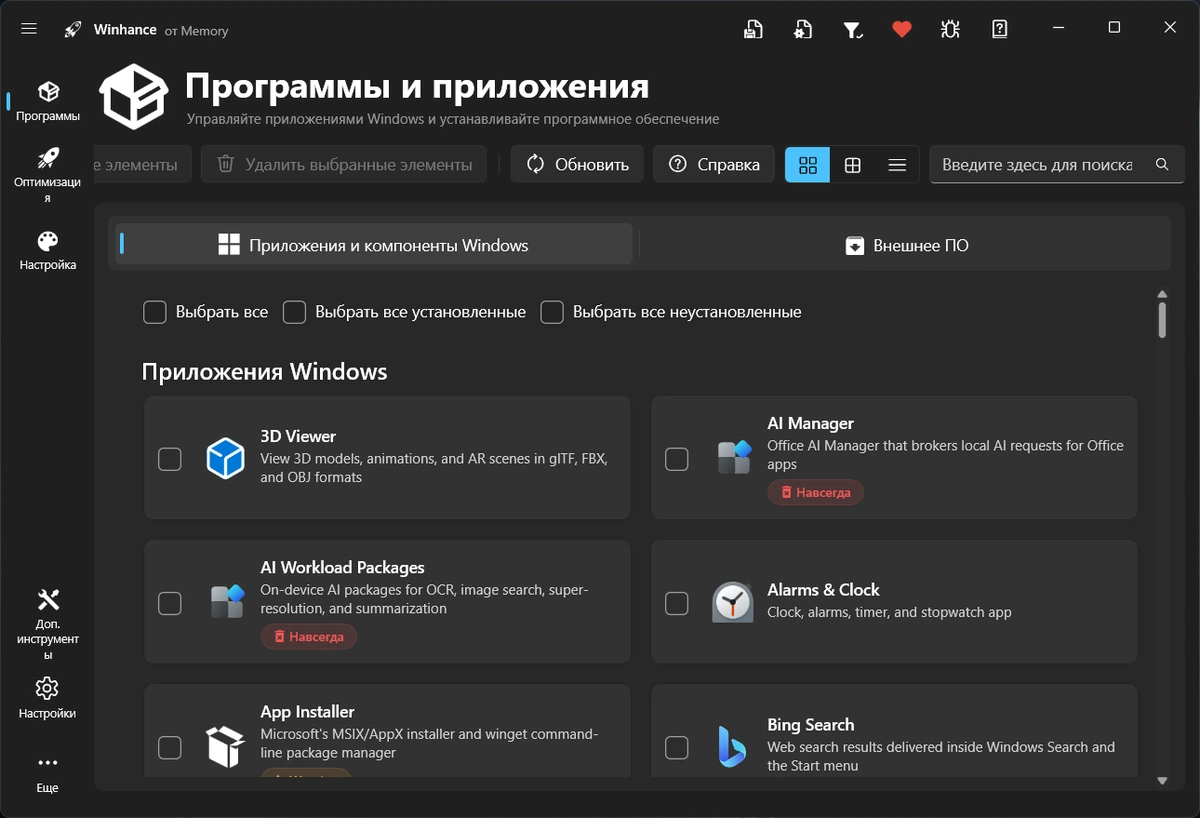Click the App Installer box icon
Image resolution: width=1200 pixels, height=818 pixels.
click(x=226, y=746)
